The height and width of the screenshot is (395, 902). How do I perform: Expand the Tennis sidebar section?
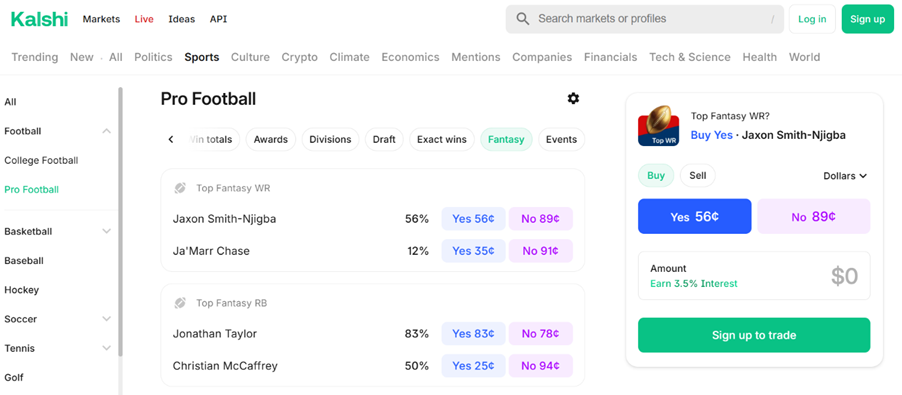pos(106,348)
